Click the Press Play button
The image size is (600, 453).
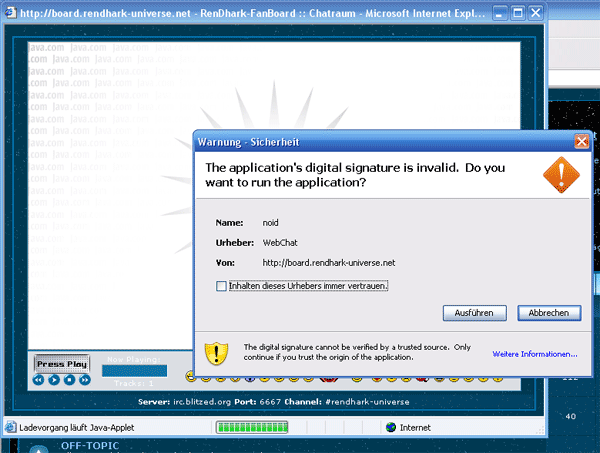[63, 364]
